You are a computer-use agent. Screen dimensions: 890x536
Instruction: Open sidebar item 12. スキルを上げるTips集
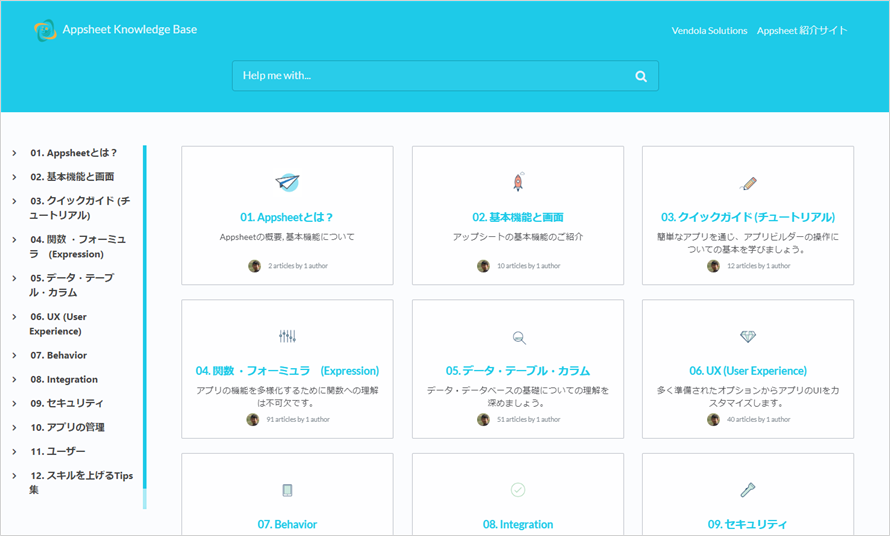click(x=81, y=483)
